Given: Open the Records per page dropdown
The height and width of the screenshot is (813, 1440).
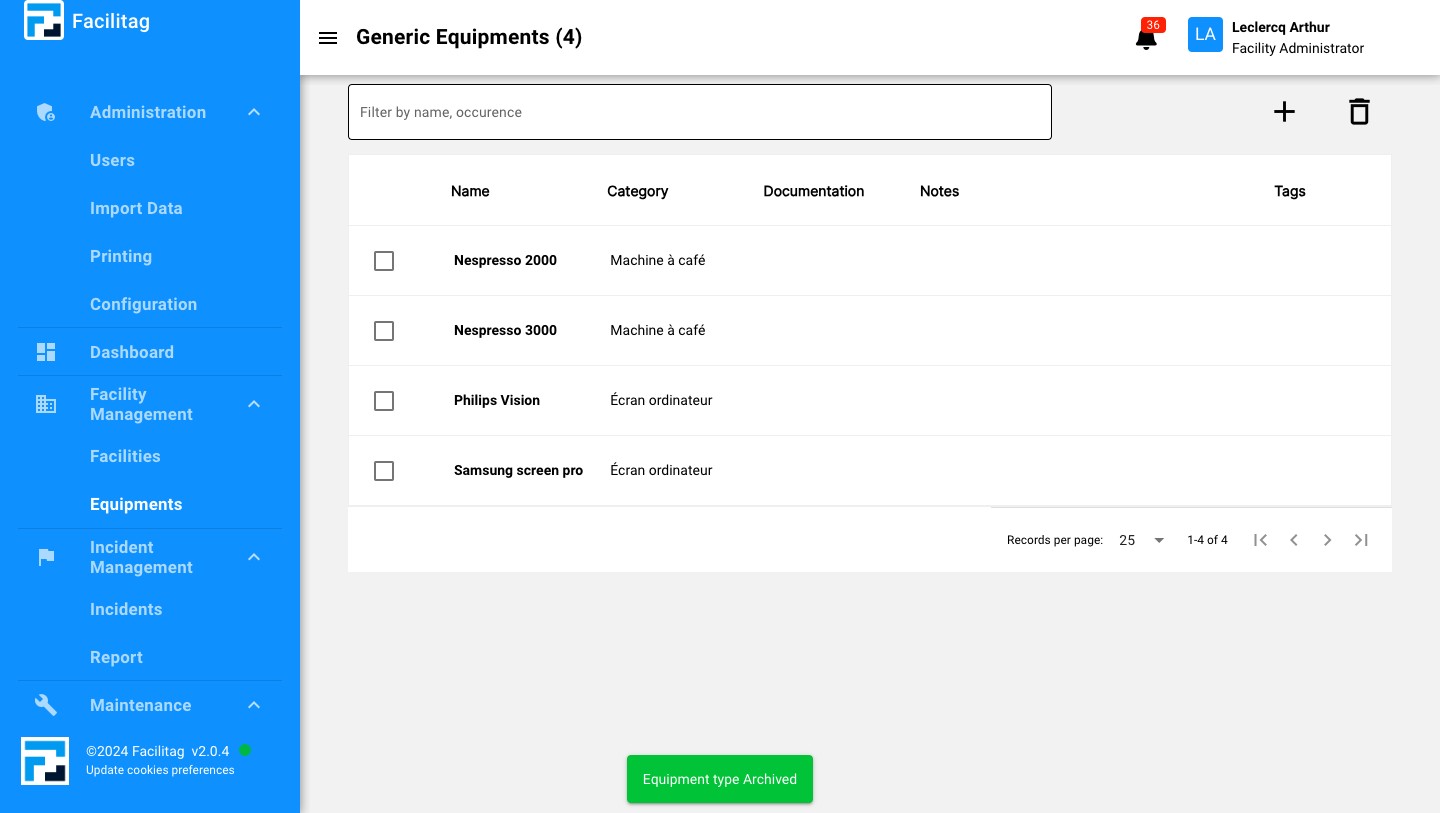Looking at the screenshot, I should (x=1141, y=540).
